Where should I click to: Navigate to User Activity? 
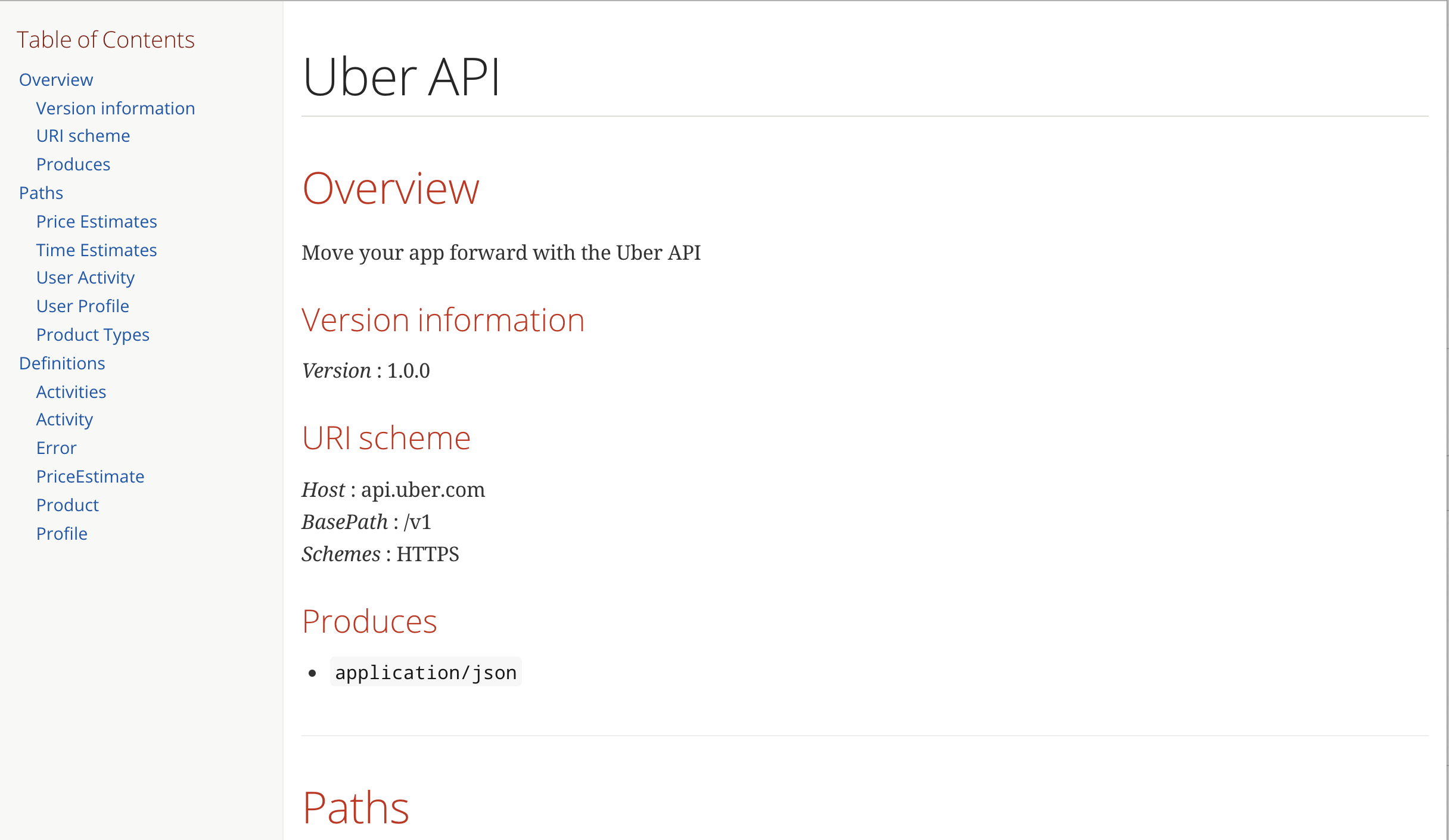(85, 277)
